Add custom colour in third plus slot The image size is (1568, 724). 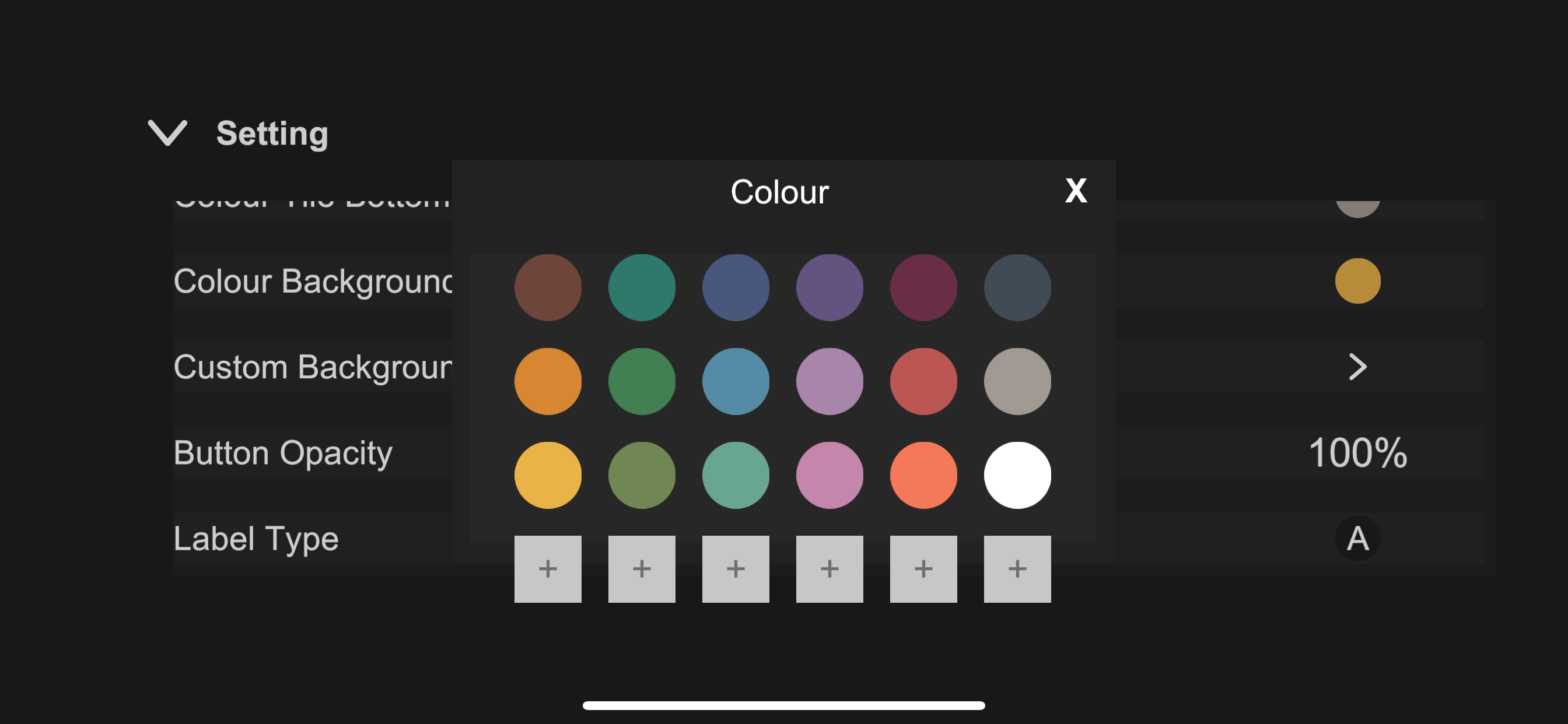click(736, 569)
